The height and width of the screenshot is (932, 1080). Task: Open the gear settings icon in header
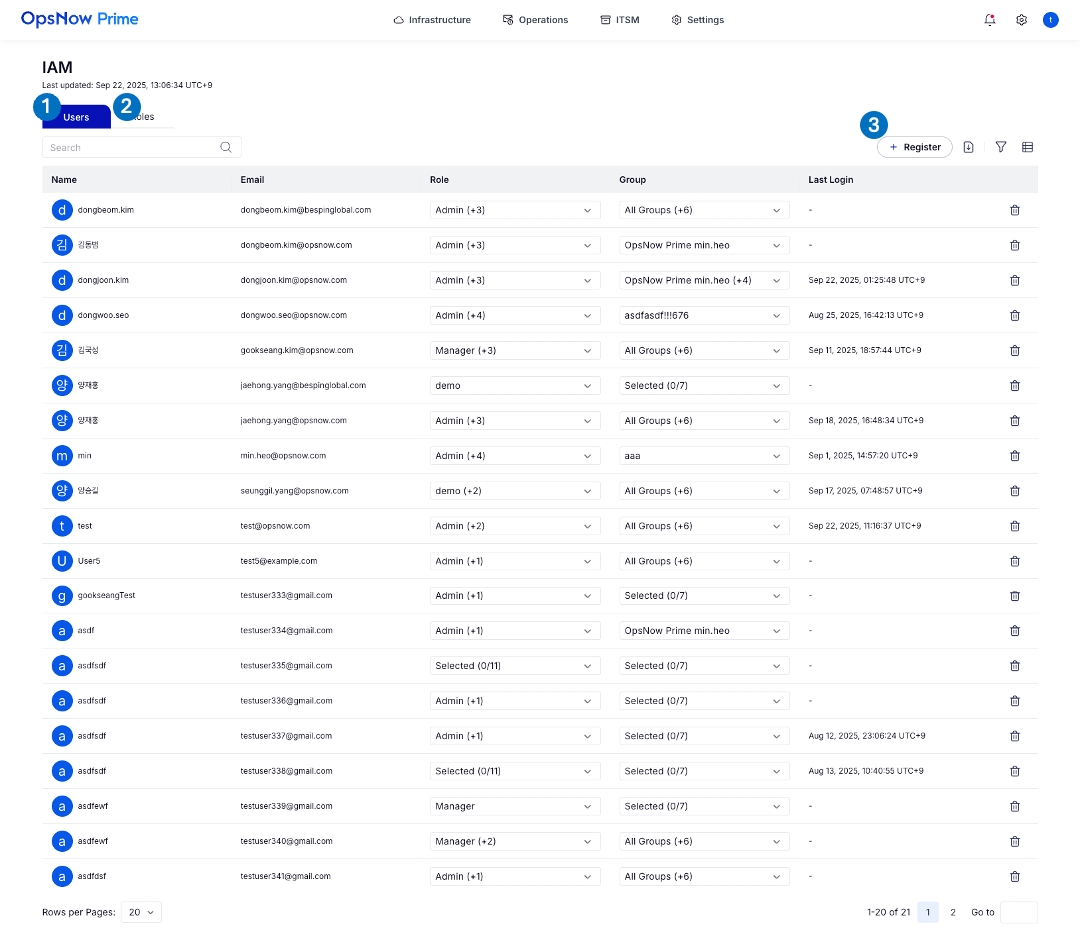(1021, 20)
